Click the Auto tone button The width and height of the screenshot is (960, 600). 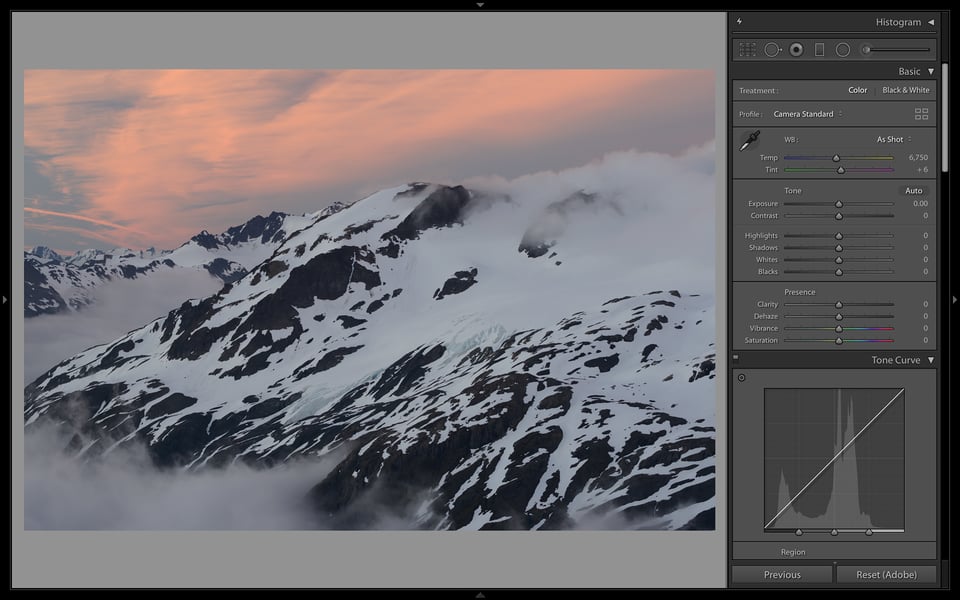click(x=913, y=191)
